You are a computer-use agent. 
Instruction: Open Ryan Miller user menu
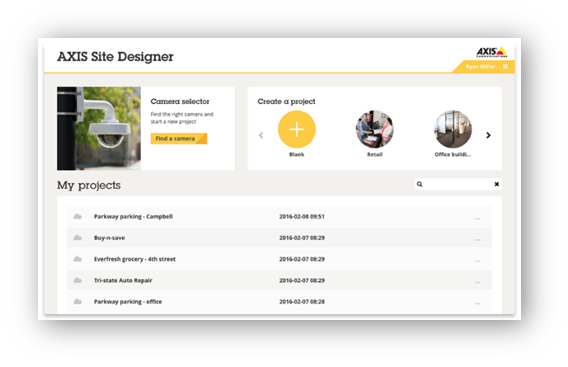480,67
